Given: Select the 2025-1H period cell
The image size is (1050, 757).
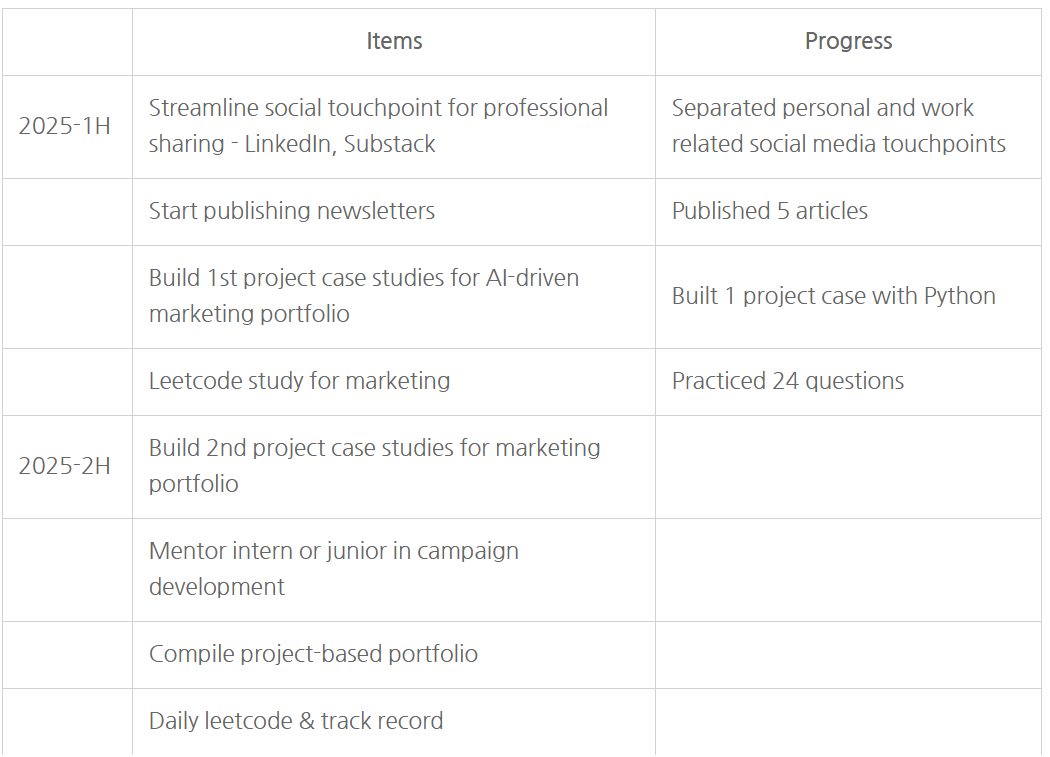Looking at the screenshot, I should (x=65, y=126).
